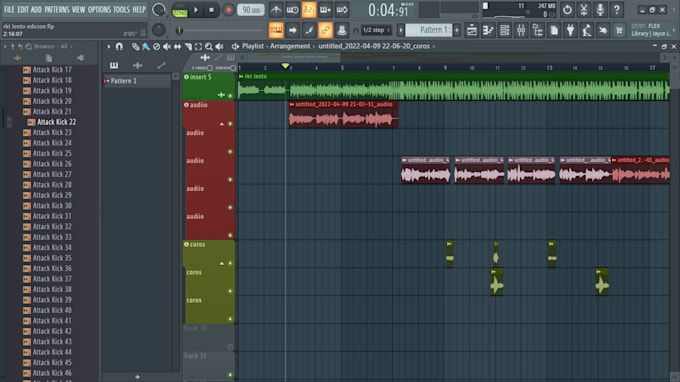Select the Zoom magnifier tool in playlist
Viewport: 680px width, 382px height.
(x=209, y=46)
